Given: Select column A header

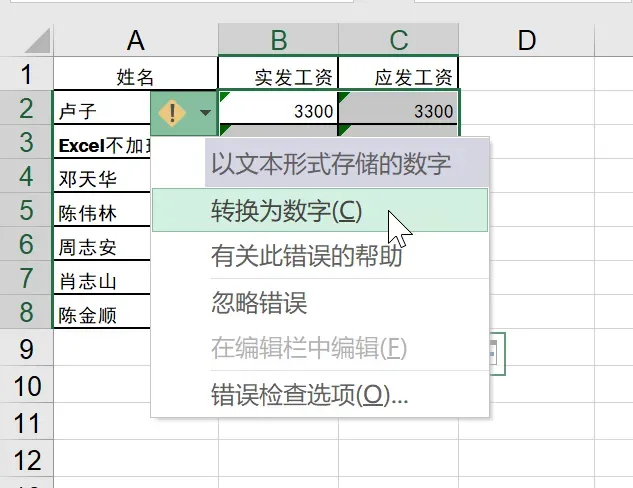Looking at the screenshot, I should pyautogui.click(x=135, y=40).
